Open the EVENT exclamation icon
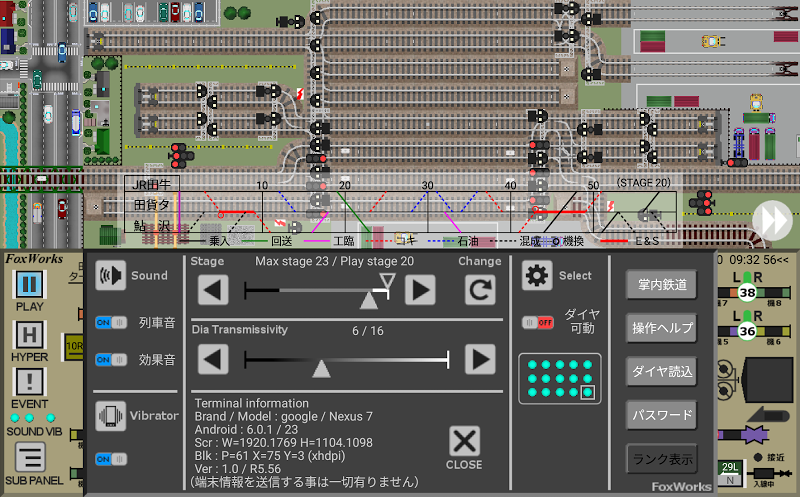The image size is (800, 497). (x=29, y=382)
